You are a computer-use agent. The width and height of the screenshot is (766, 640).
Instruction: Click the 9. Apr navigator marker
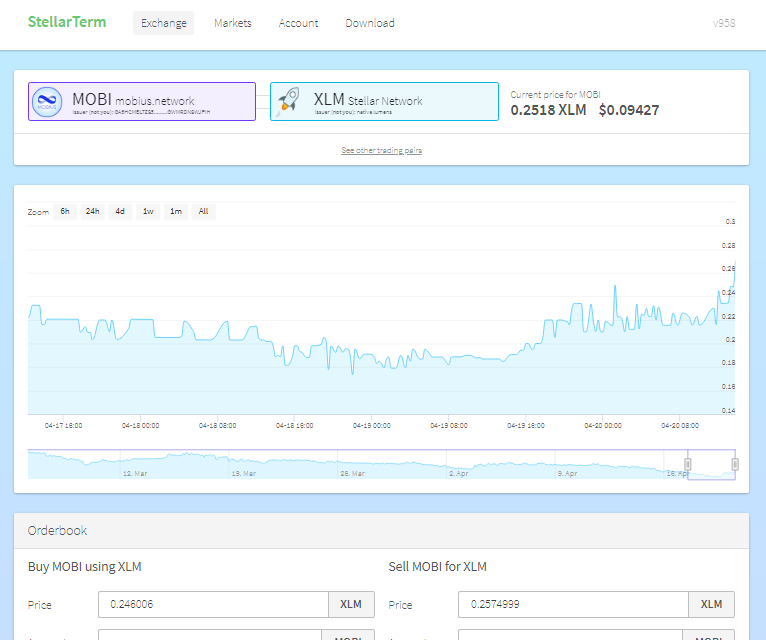568,473
